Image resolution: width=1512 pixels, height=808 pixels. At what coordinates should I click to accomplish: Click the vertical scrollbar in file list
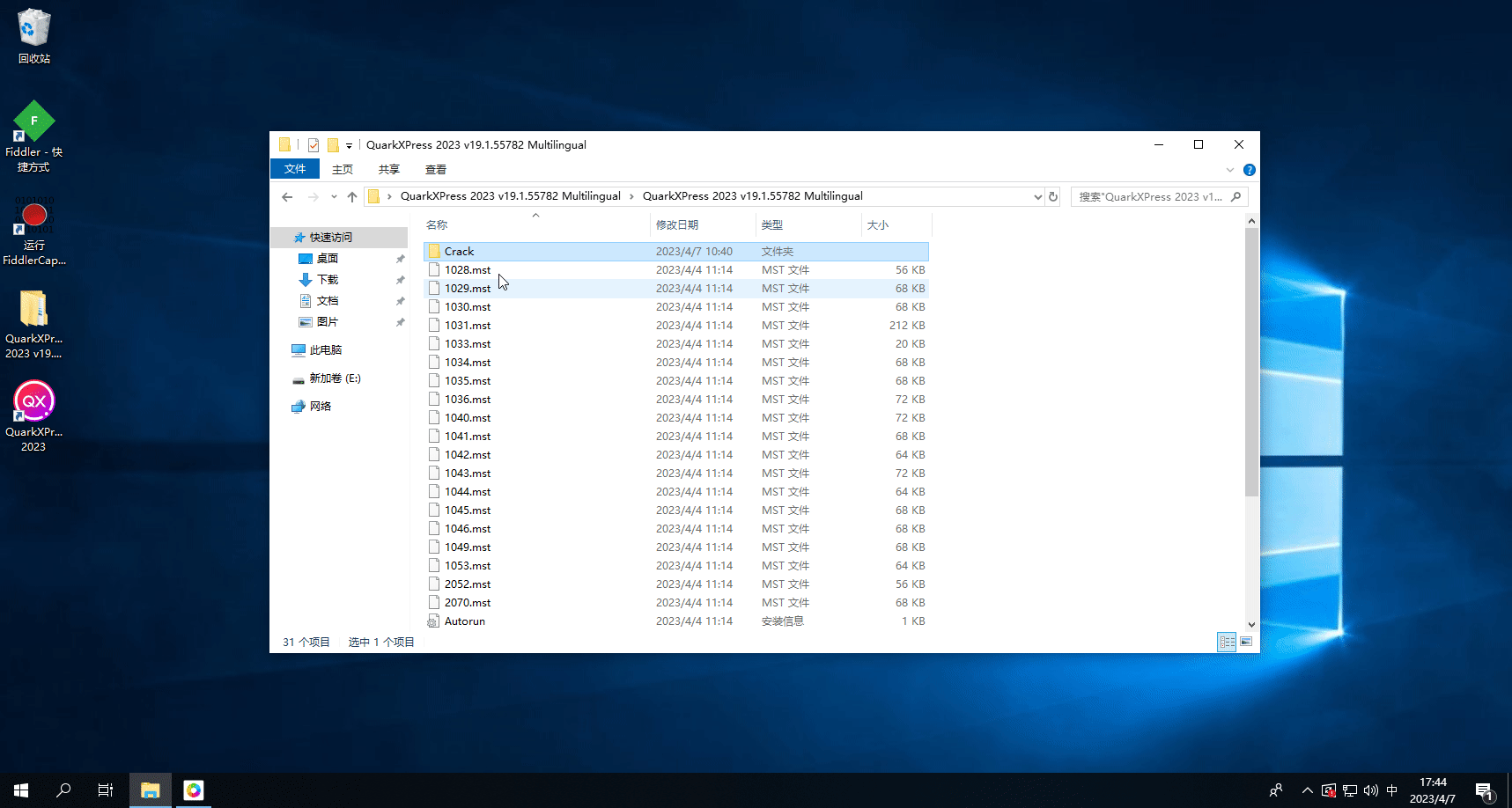click(x=1251, y=363)
